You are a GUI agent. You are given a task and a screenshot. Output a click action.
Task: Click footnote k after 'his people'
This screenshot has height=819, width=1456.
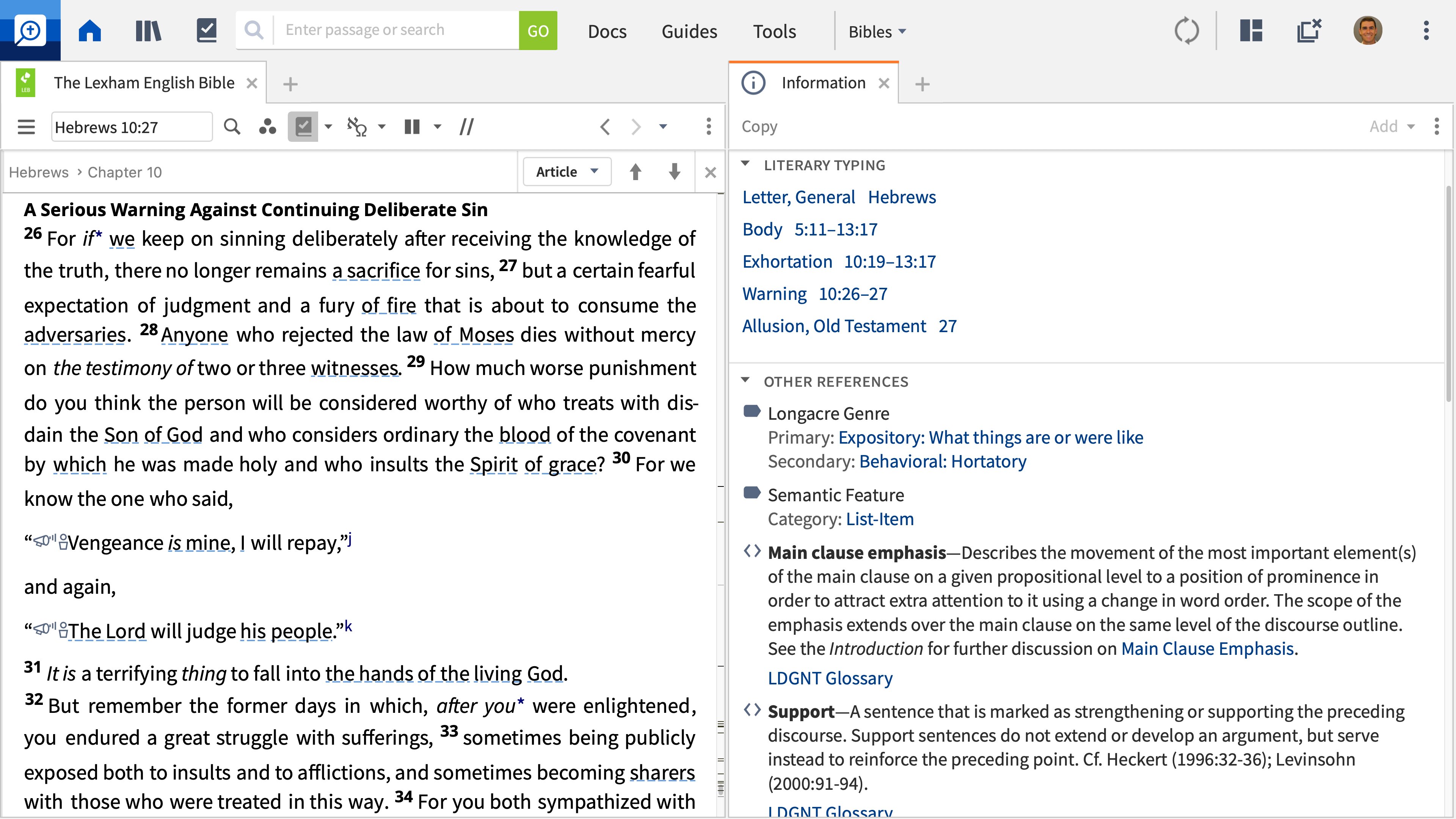tap(348, 626)
